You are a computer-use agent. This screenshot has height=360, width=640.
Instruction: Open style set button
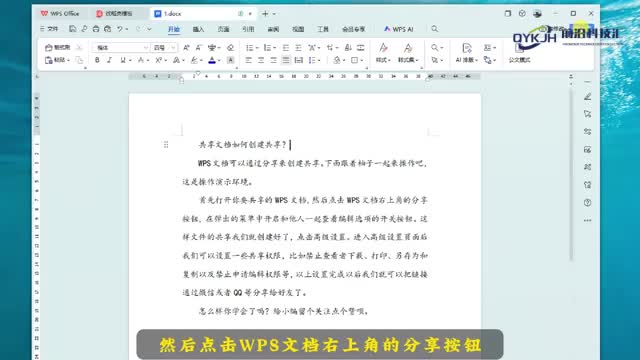pos(407,54)
